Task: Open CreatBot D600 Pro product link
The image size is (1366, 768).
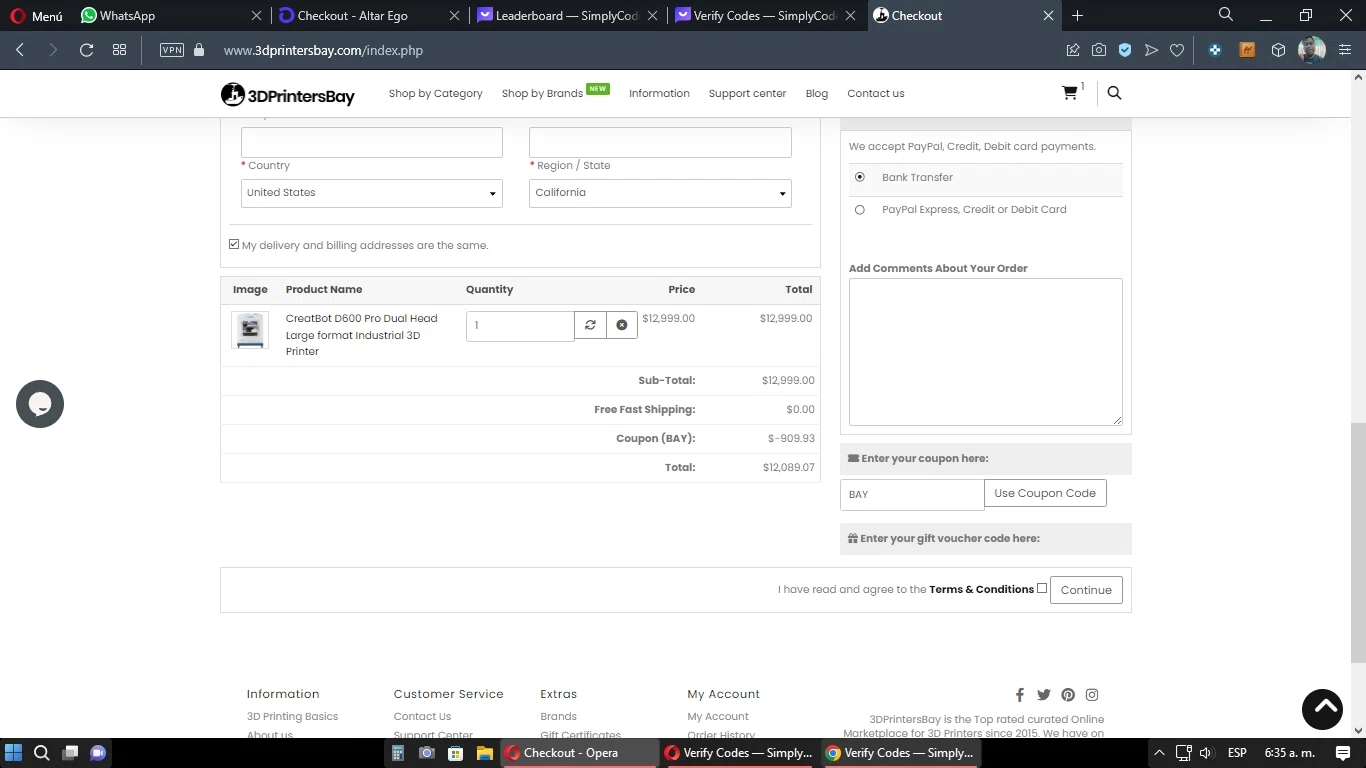Action: [361, 335]
